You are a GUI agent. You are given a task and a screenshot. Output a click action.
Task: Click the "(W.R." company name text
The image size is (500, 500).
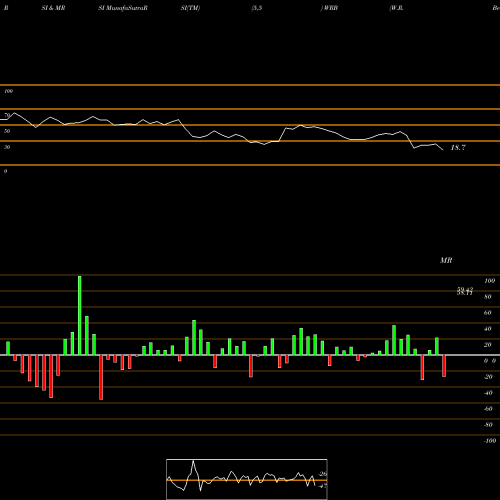[x=396, y=8]
